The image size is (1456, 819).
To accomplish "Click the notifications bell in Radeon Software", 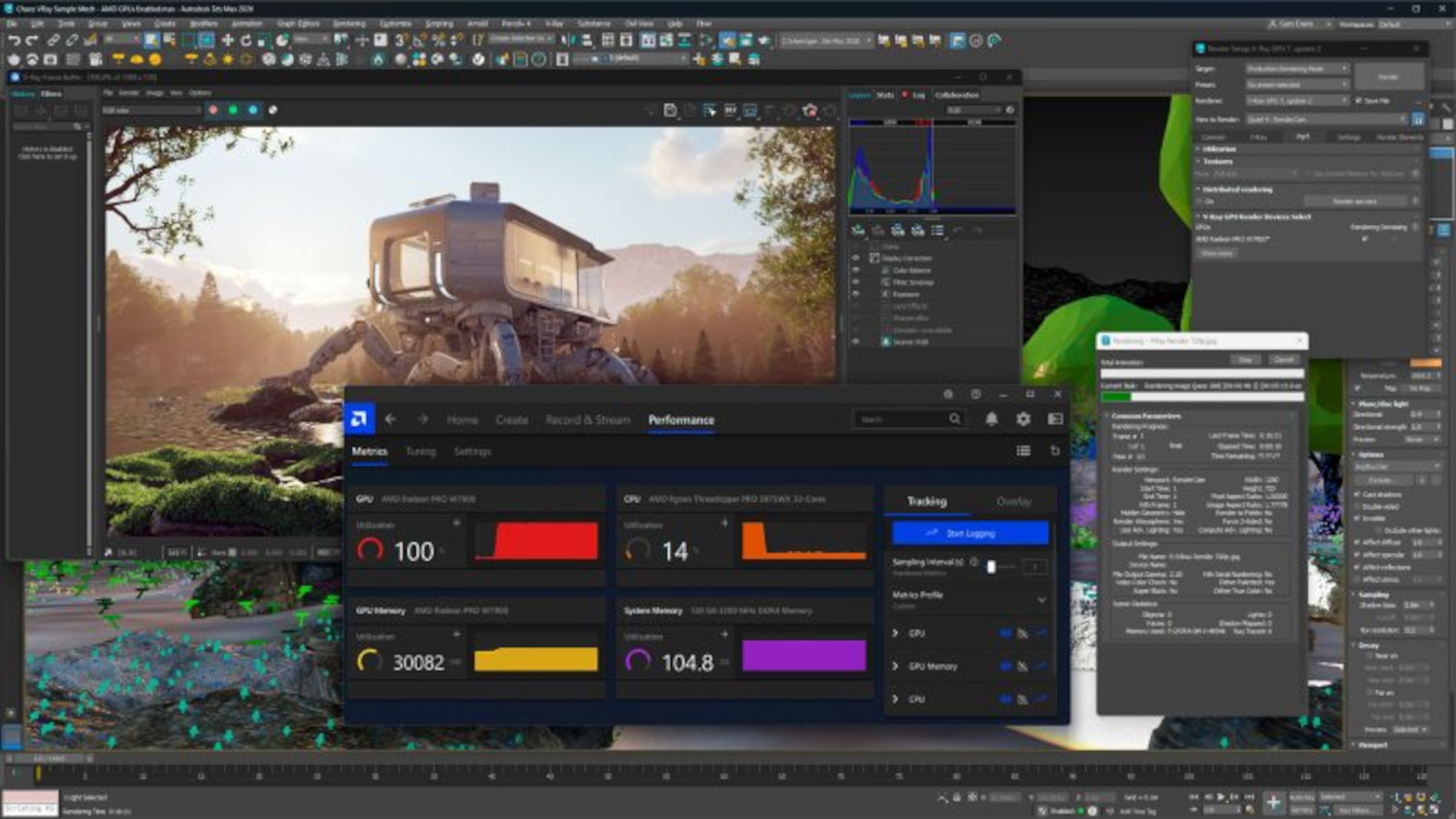I will (991, 419).
